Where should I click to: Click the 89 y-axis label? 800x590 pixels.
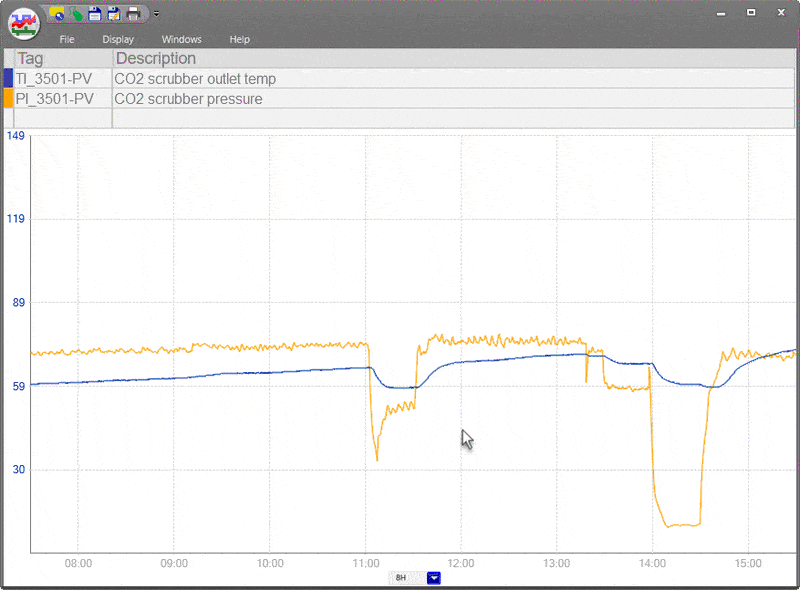[18, 303]
